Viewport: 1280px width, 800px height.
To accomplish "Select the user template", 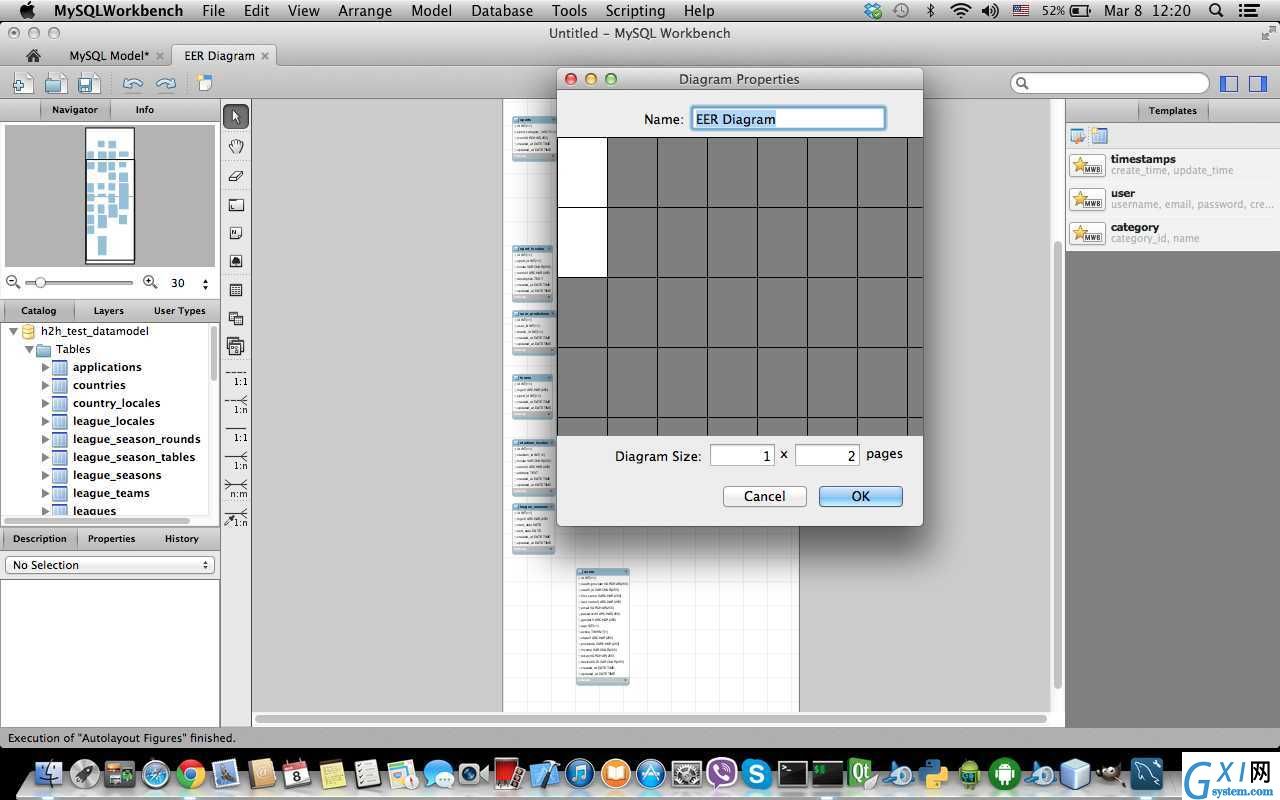I will coord(1172,198).
